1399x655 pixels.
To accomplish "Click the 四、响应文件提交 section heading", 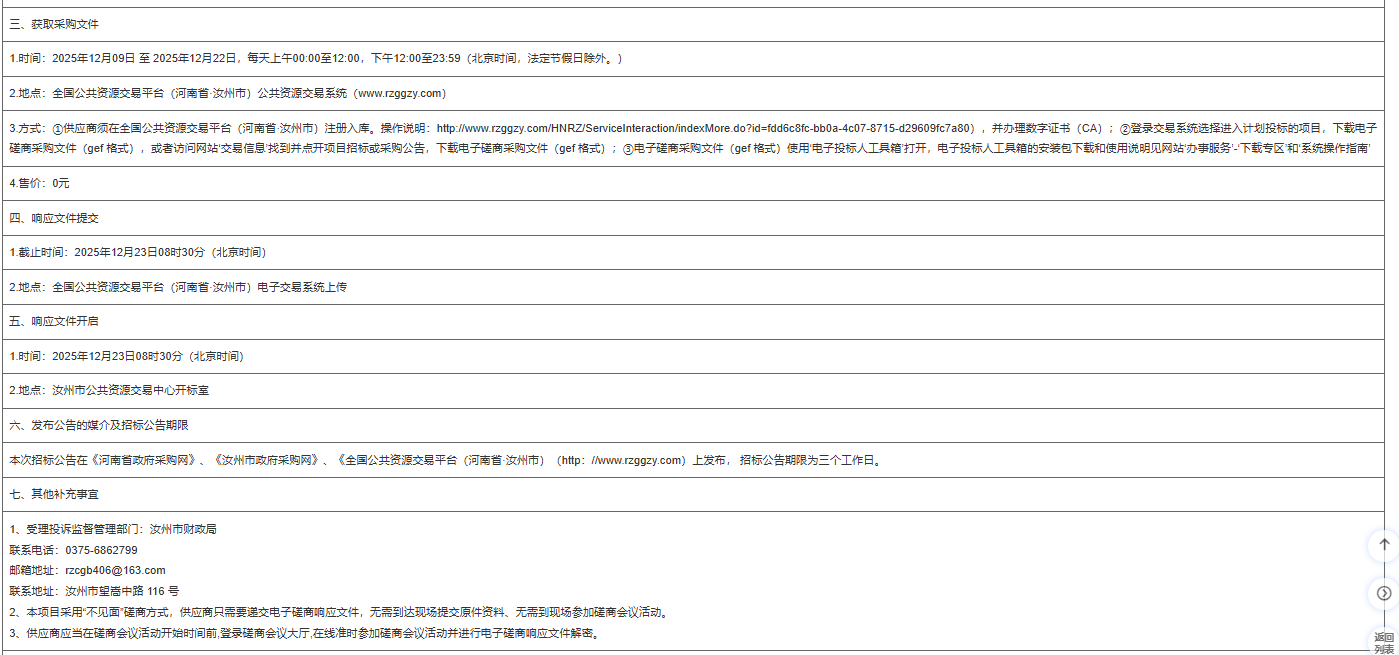I will tap(54, 218).
